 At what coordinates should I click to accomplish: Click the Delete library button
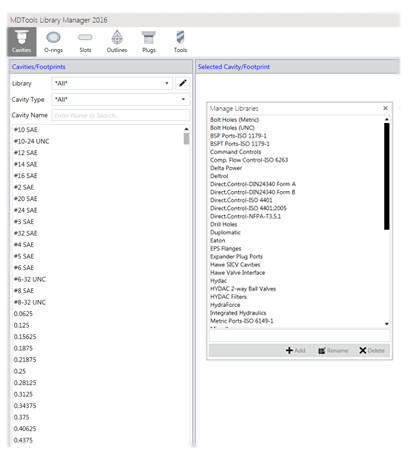coord(372,350)
